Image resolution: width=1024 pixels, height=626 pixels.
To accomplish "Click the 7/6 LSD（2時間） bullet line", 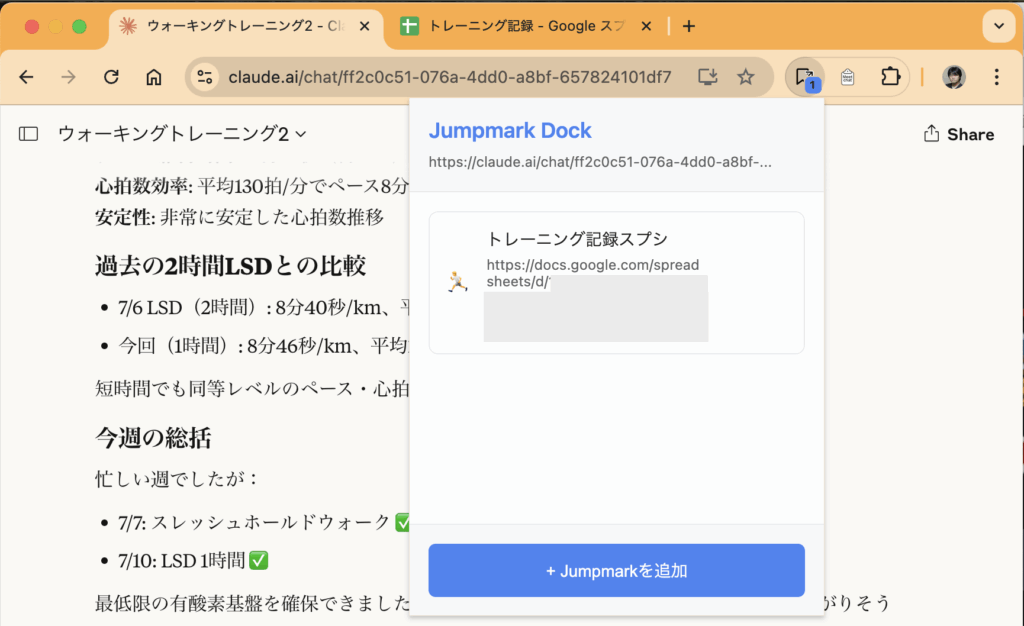I will click(263, 307).
